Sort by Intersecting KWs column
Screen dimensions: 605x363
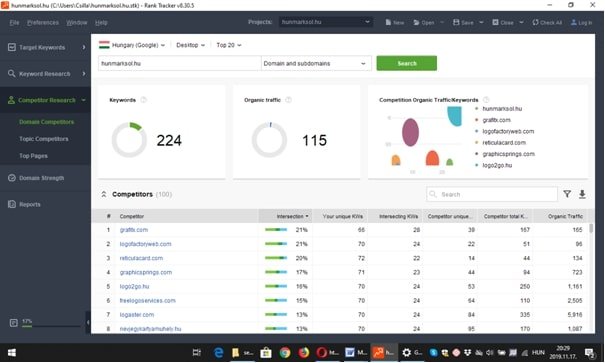[x=395, y=216]
